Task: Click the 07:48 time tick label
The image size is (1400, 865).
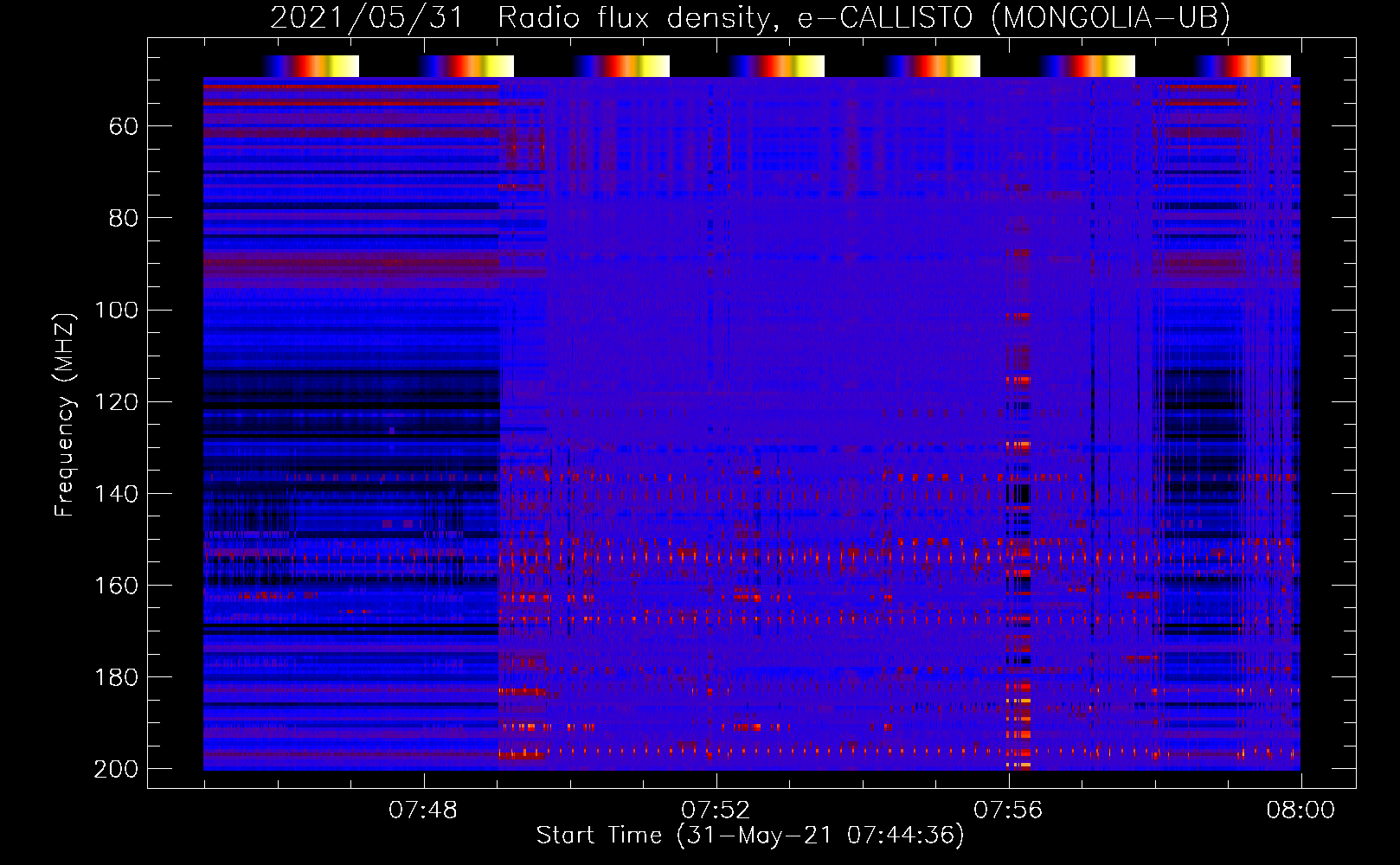Action: (423, 810)
